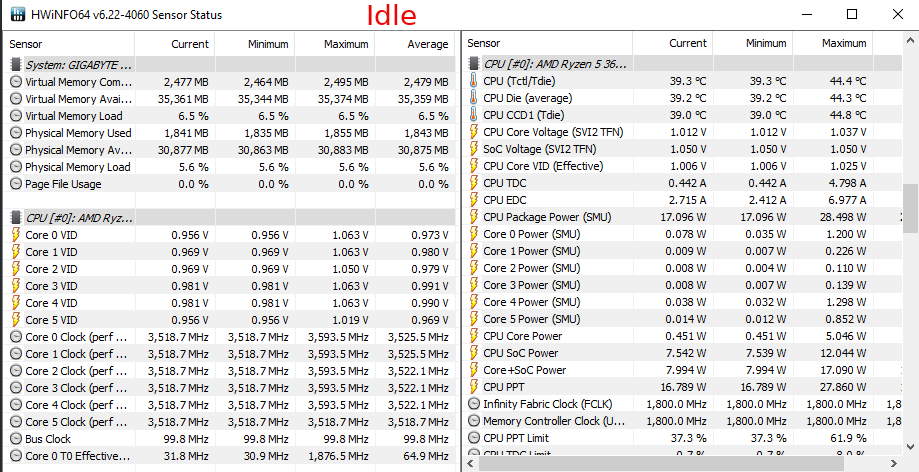Click the clock icon beside Infinity Fabric Clock
This screenshot has width=919, height=472.
(474, 404)
